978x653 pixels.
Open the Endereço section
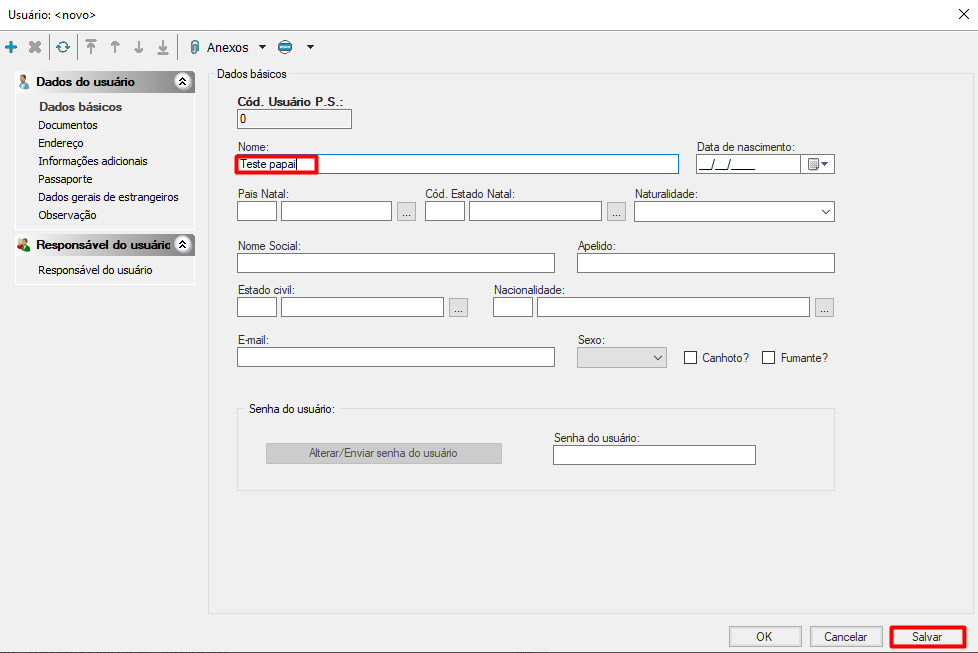pyautogui.click(x=61, y=143)
